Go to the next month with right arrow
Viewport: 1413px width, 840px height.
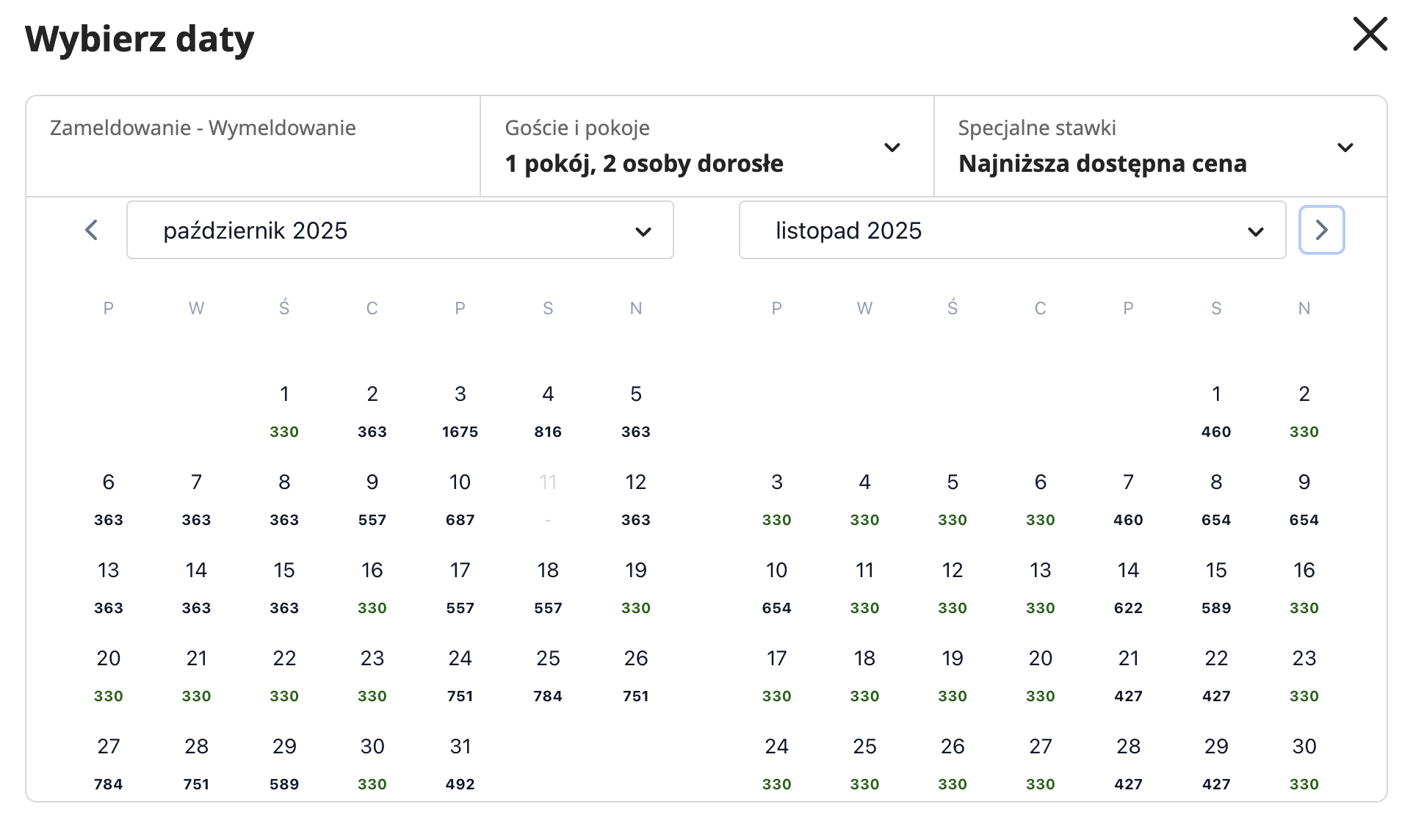click(1321, 230)
